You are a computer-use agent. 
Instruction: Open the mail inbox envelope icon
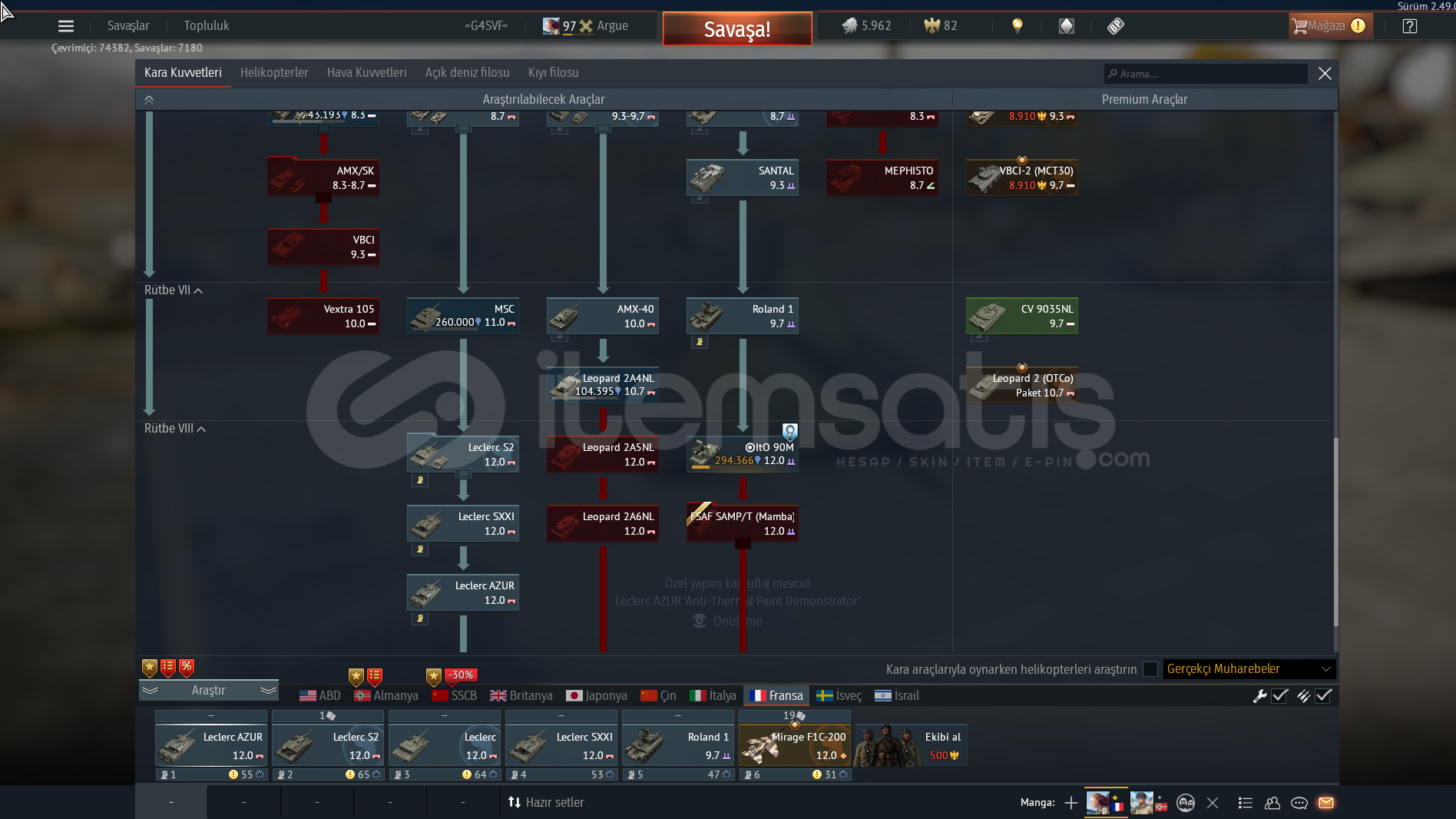click(x=1326, y=803)
